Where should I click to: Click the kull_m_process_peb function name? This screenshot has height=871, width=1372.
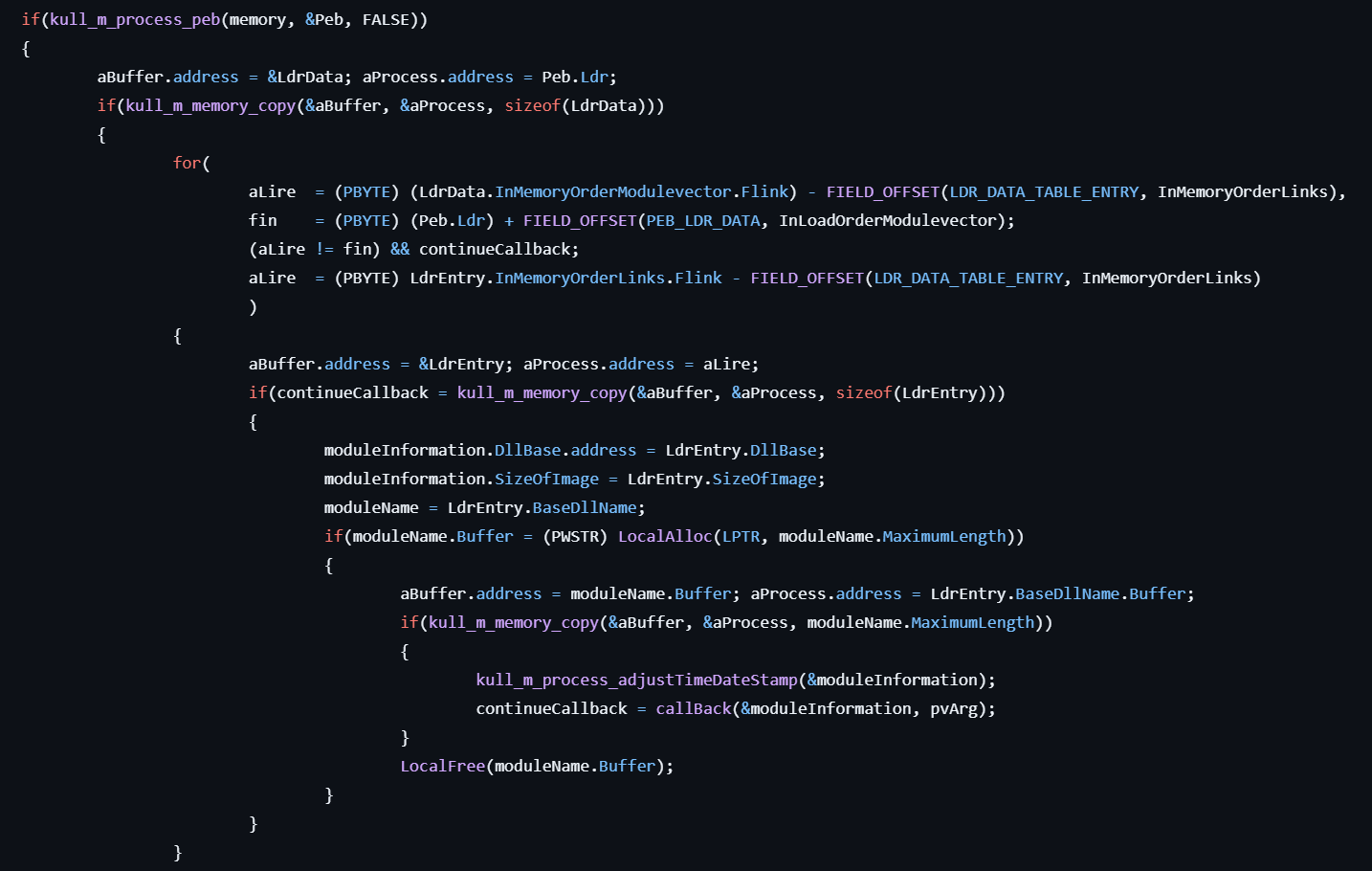(x=135, y=19)
